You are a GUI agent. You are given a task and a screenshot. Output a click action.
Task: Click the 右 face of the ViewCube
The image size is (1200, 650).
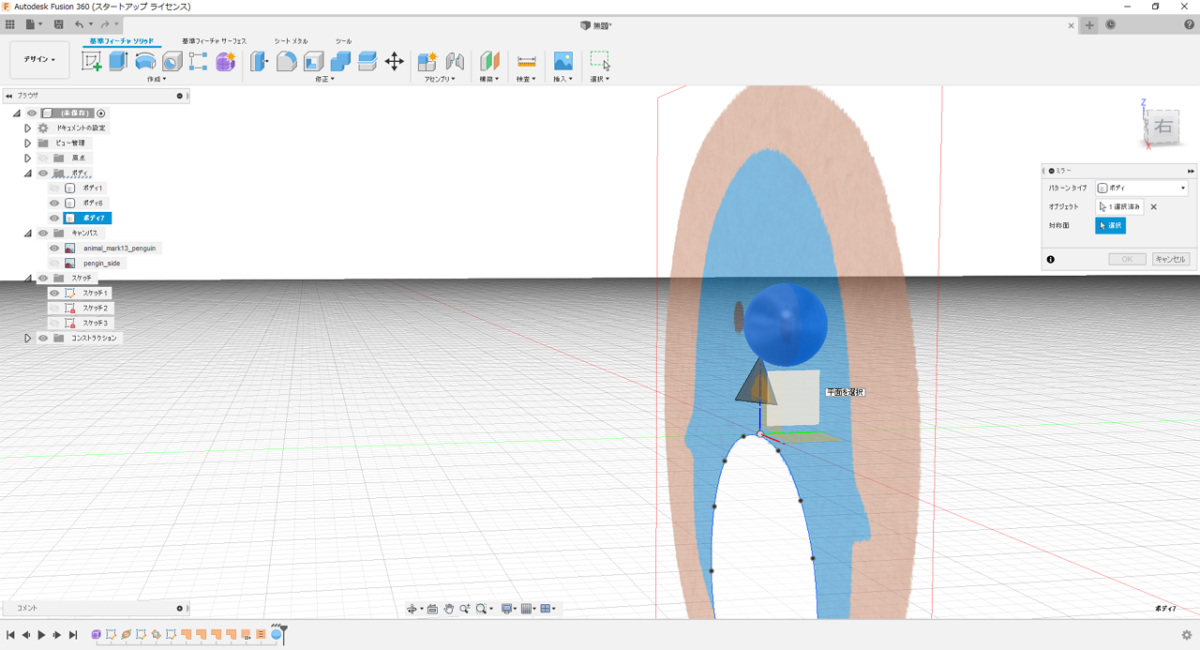pyautogui.click(x=1162, y=127)
